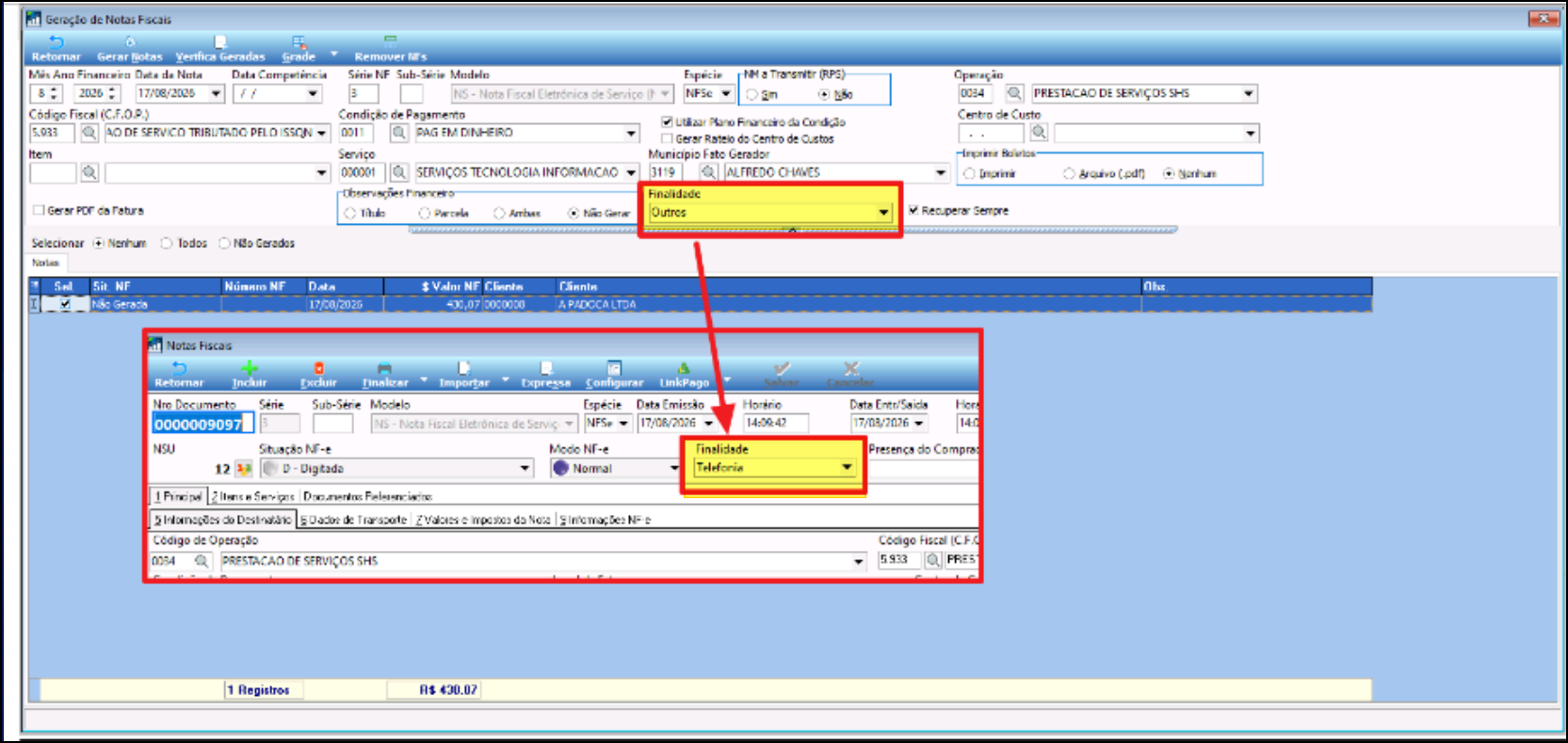Click the search icon beside Serviço code 000001

click(399, 172)
